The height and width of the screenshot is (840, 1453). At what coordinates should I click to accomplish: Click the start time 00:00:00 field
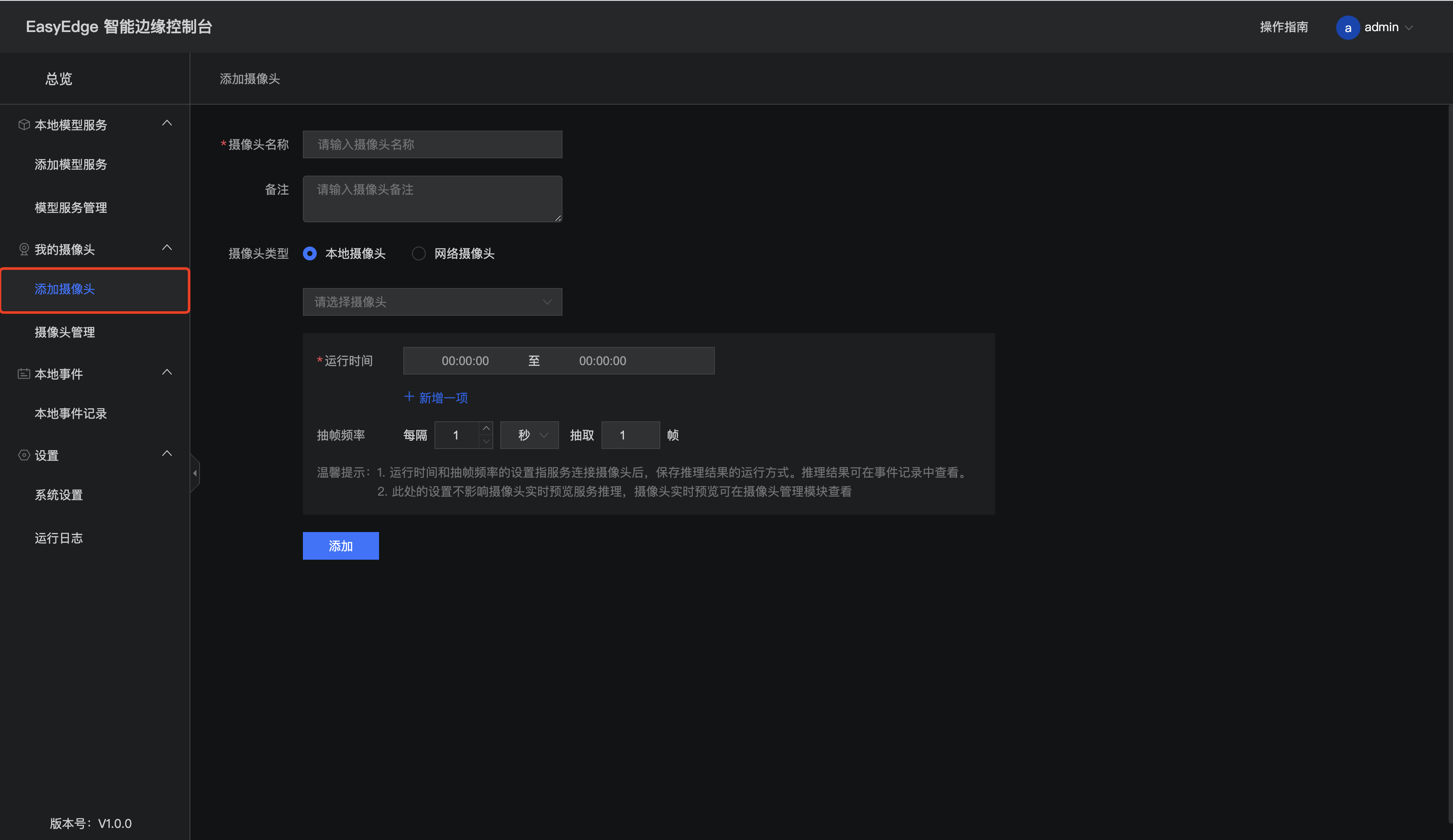[465, 361]
